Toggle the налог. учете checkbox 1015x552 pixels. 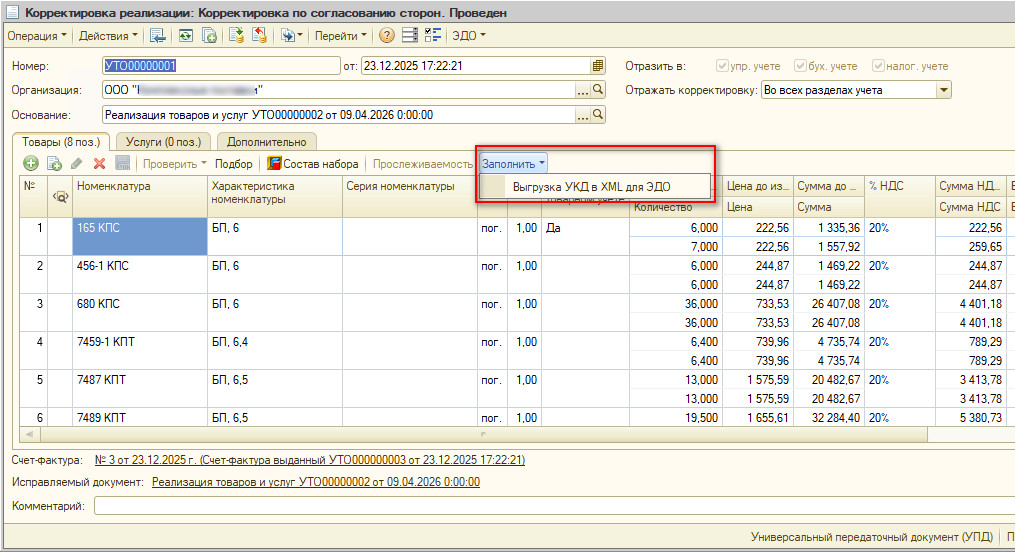click(x=878, y=65)
